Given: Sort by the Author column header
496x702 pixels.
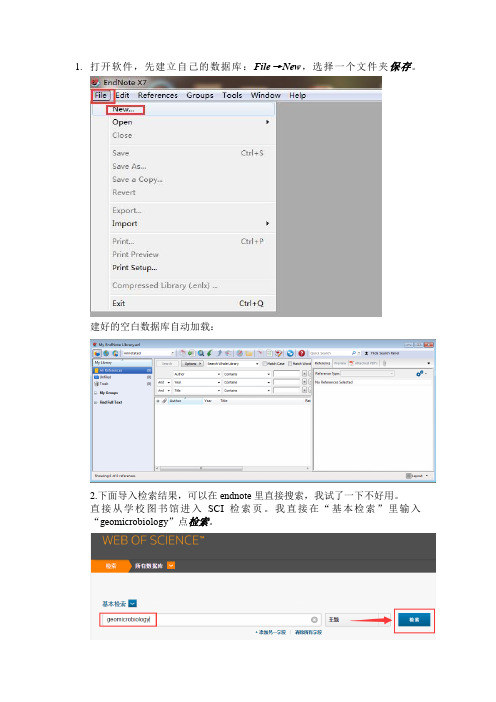Looking at the screenshot, I should 185,401.
